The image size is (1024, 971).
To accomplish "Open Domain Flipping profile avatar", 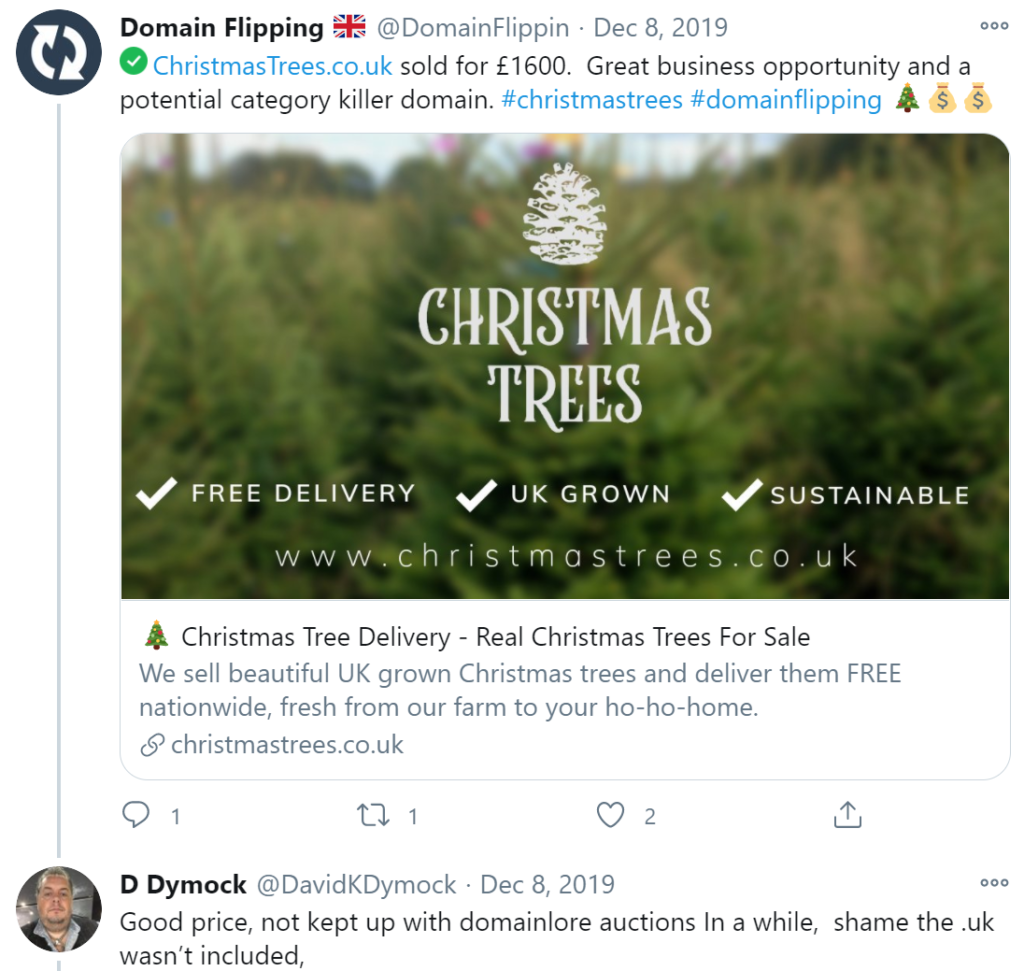I will click(x=59, y=52).
